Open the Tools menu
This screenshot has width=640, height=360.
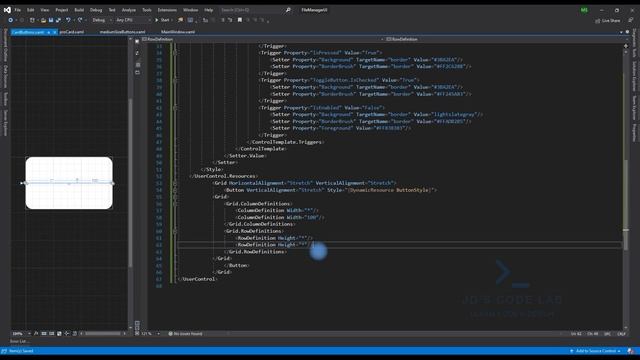tap(147, 10)
